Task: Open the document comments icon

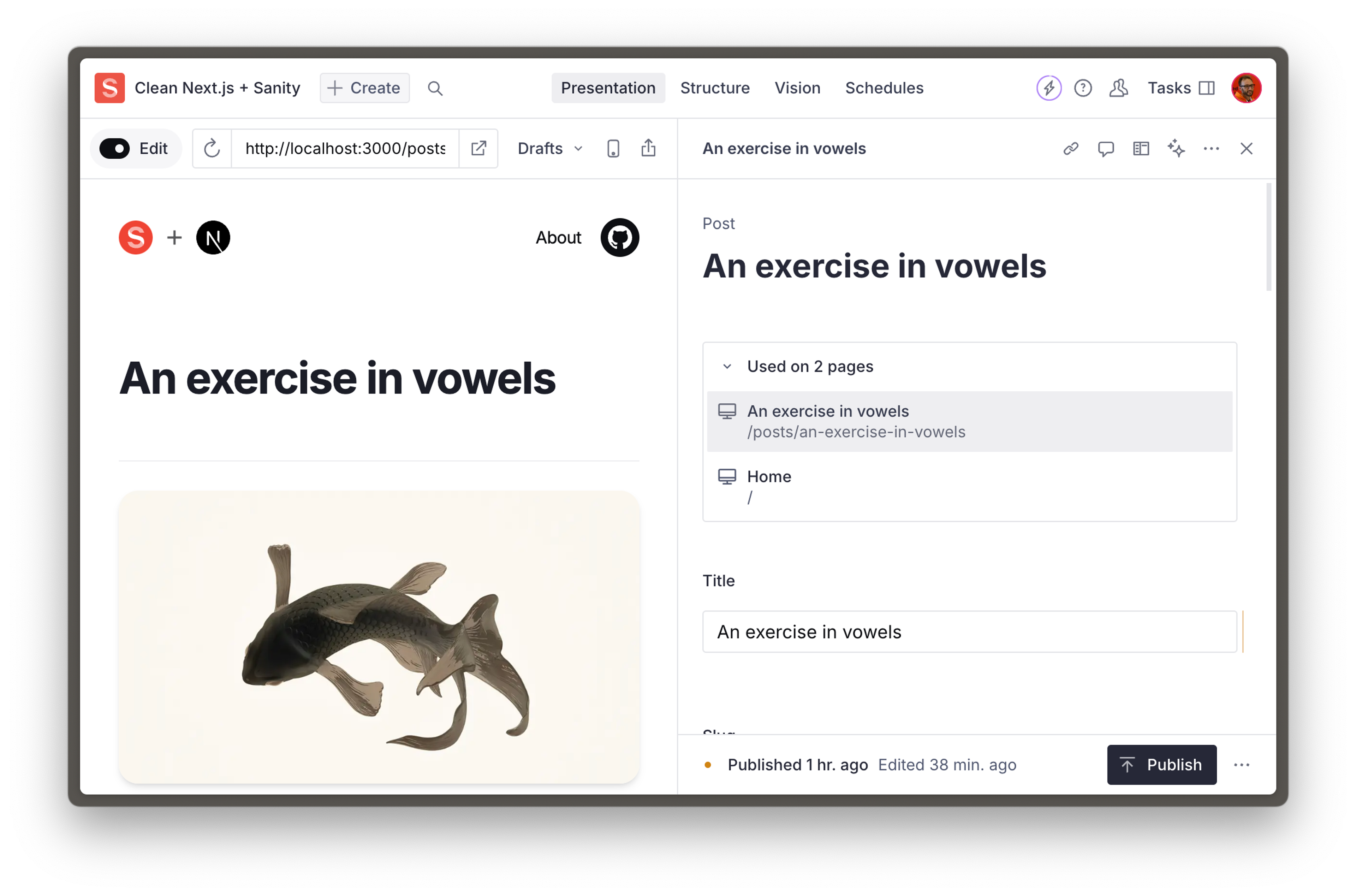Action: pyautogui.click(x=1106, y=149)
